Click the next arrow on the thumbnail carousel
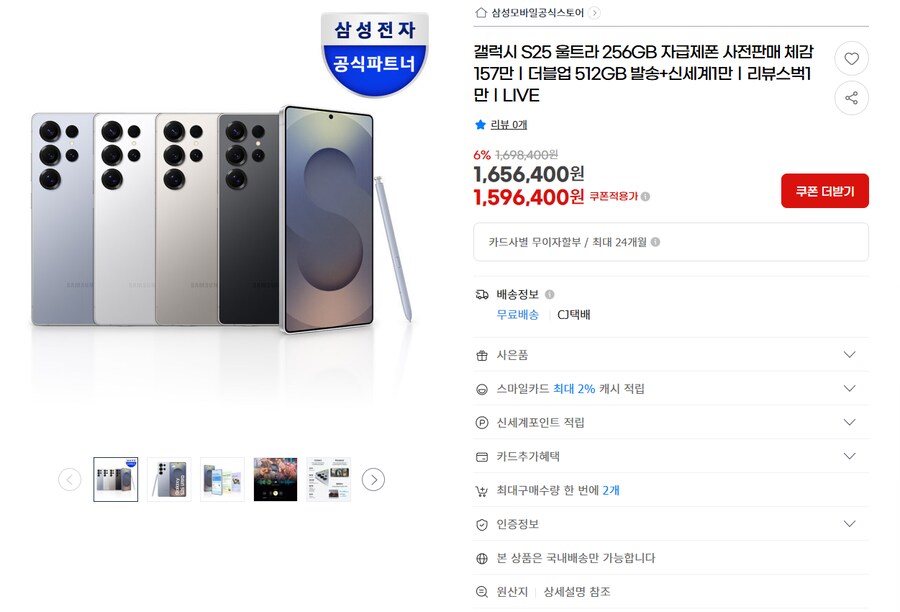Image resolution: width=900 pixels, height=612 pixels. click(x=373, y=479)
